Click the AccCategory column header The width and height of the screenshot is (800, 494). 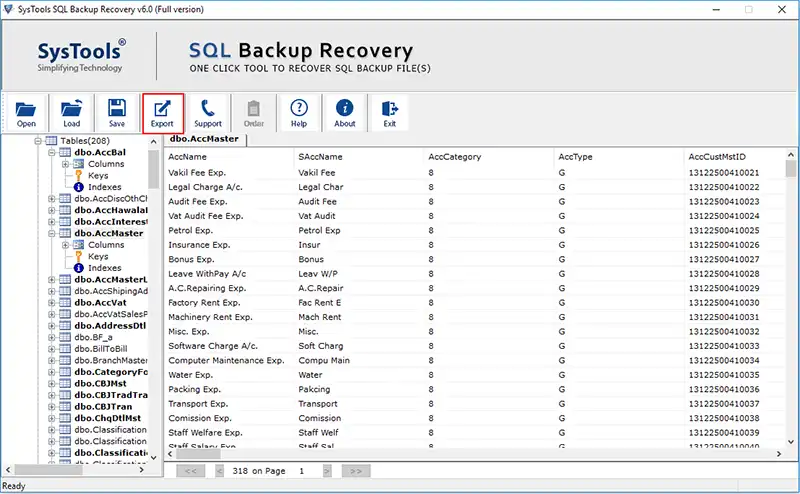point(489,157)
